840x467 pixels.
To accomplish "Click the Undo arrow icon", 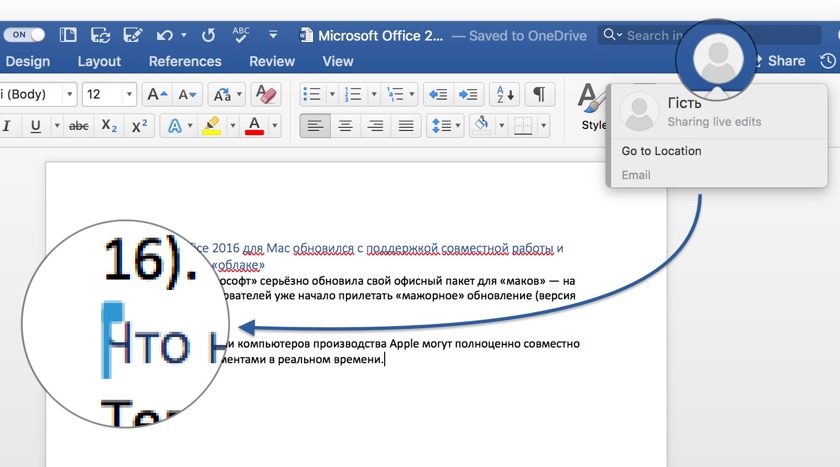I will click(166, 35).
